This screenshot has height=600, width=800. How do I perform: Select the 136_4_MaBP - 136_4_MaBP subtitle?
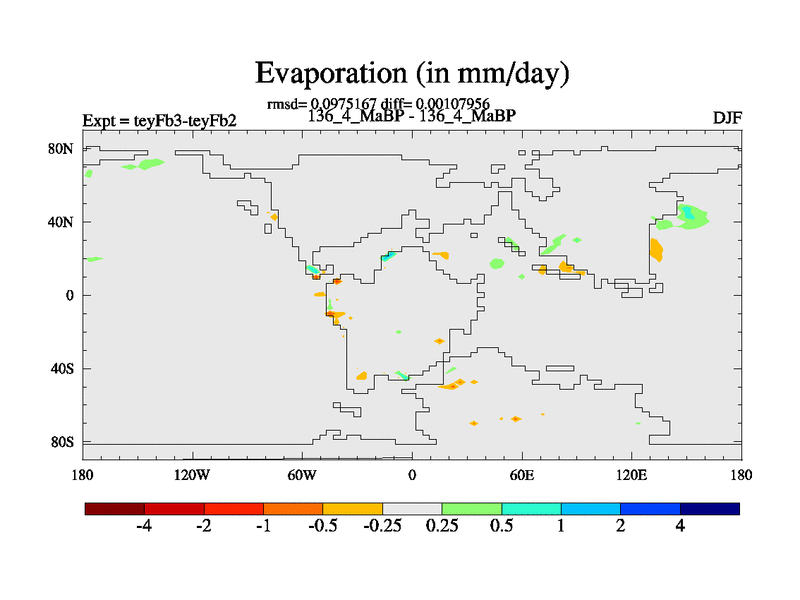click(412, 115)
